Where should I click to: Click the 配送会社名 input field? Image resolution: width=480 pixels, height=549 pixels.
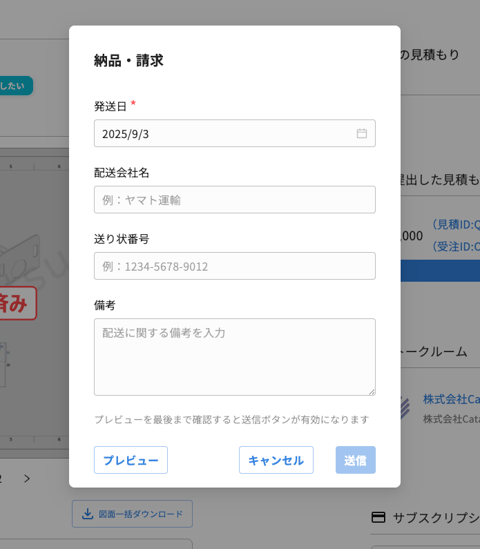point(235,200)
